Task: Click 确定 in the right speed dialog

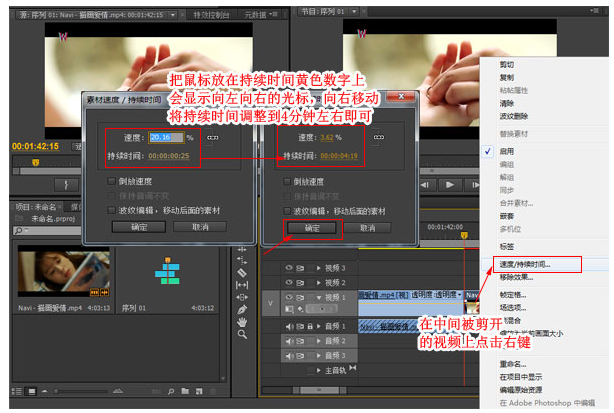Action: tap(312, 228)
